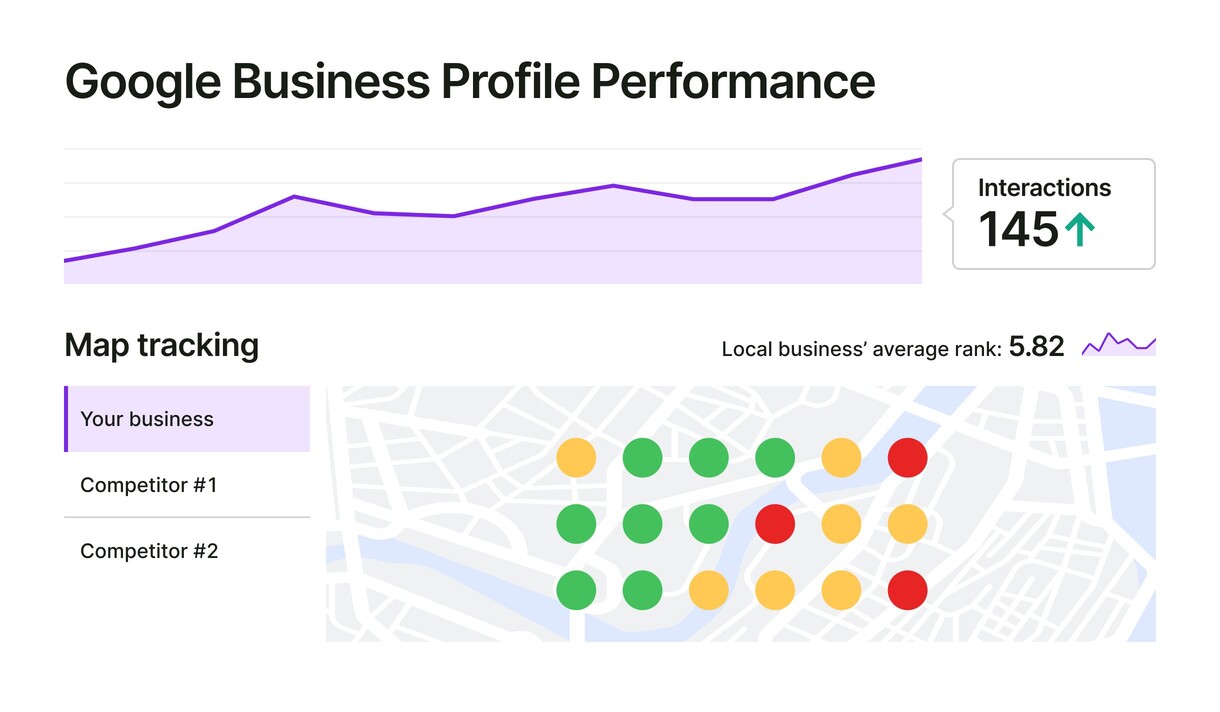Click the green upward arrow beside 145

click(1080, 231)
